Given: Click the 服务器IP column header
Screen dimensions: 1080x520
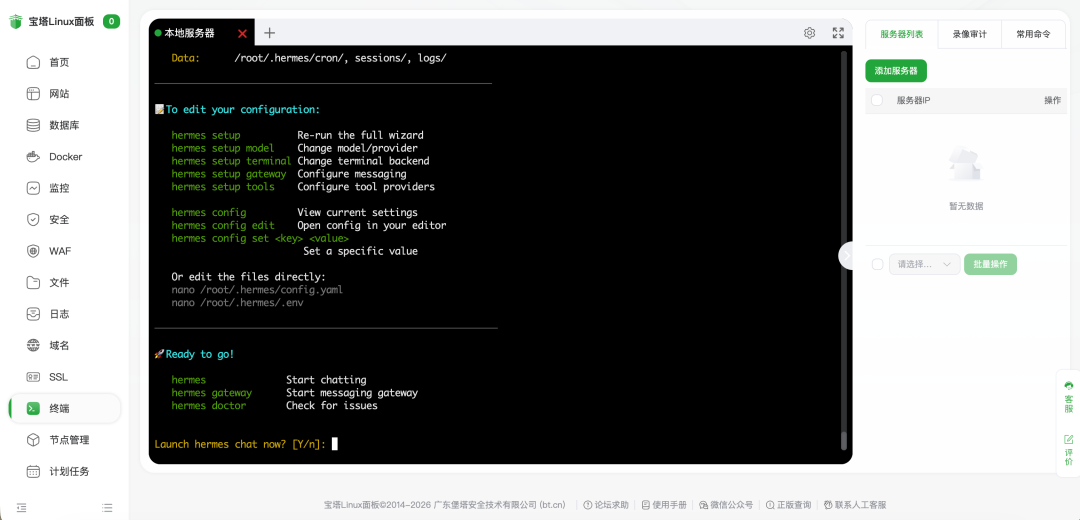Looking at the screenshot, I should tap(913, 101).
